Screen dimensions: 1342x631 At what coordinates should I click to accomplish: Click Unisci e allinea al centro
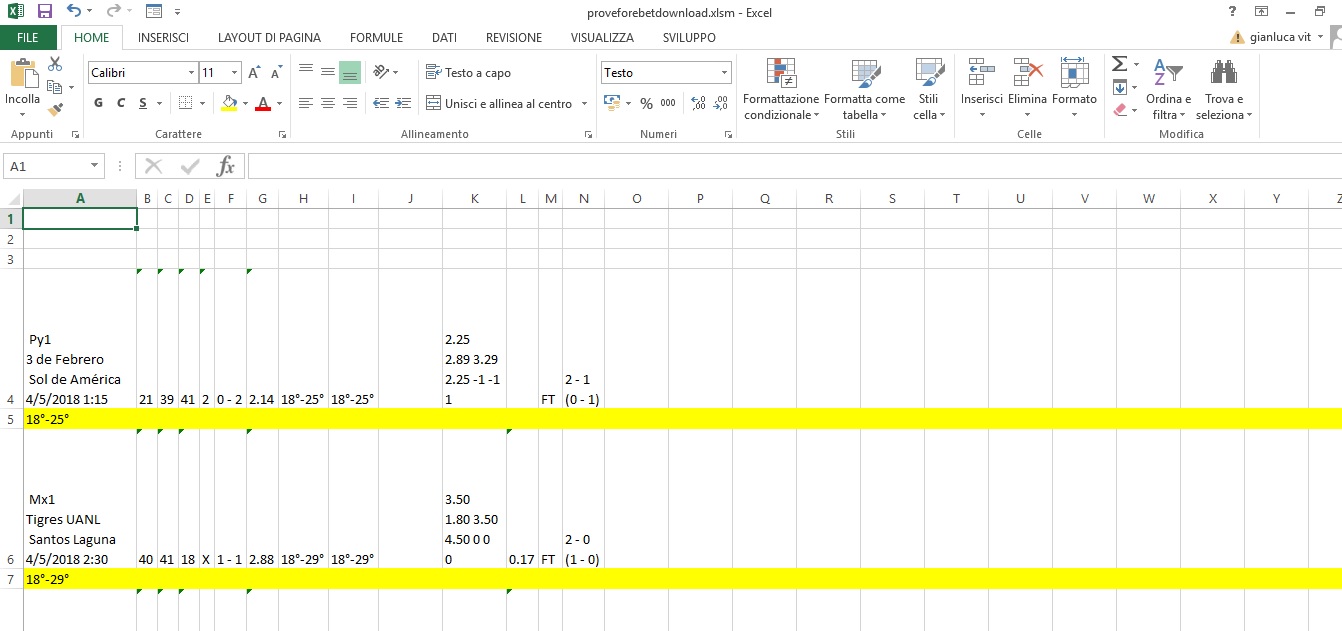pos(500,103)
